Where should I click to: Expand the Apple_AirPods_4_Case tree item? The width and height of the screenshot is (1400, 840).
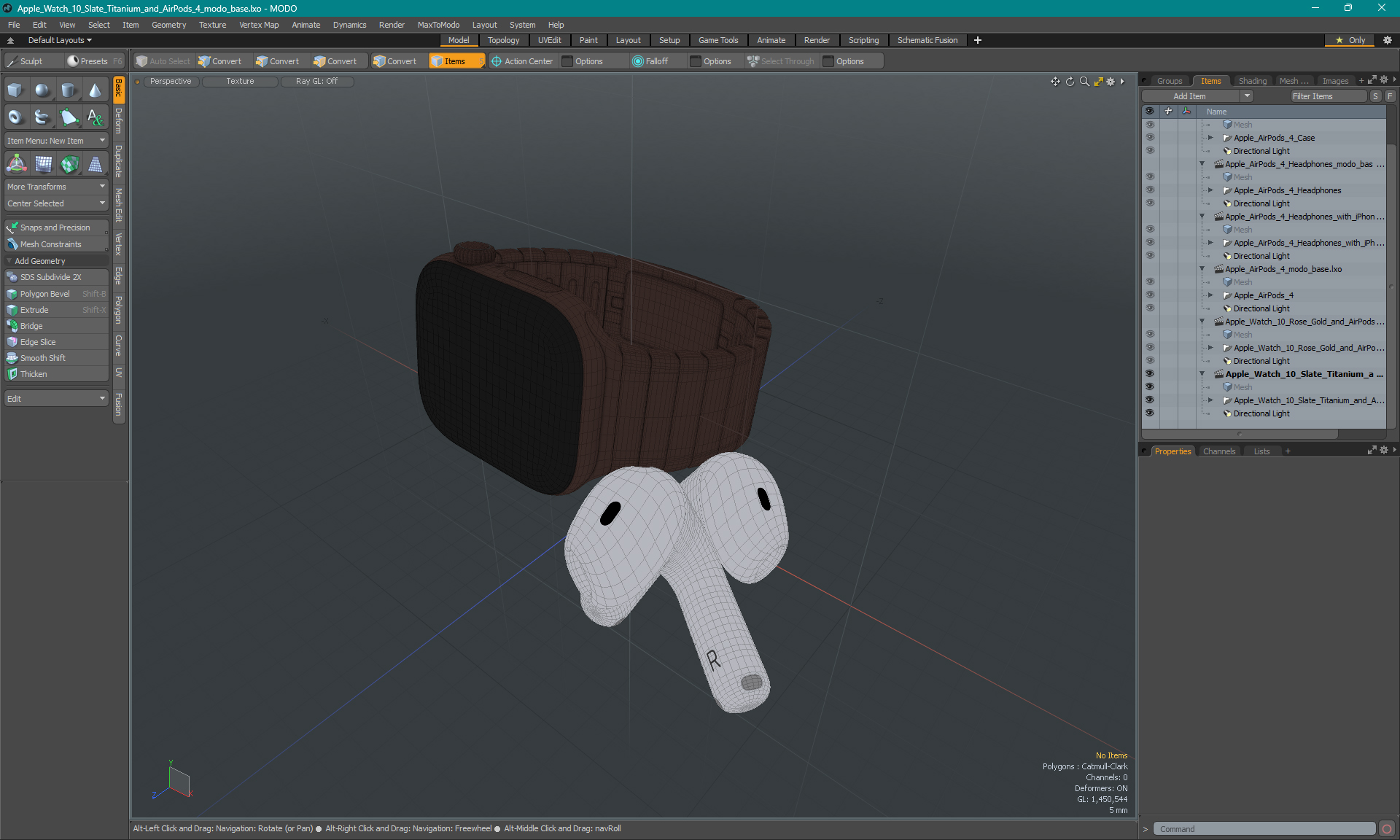pyautogui.click(x=1210, y=138)
